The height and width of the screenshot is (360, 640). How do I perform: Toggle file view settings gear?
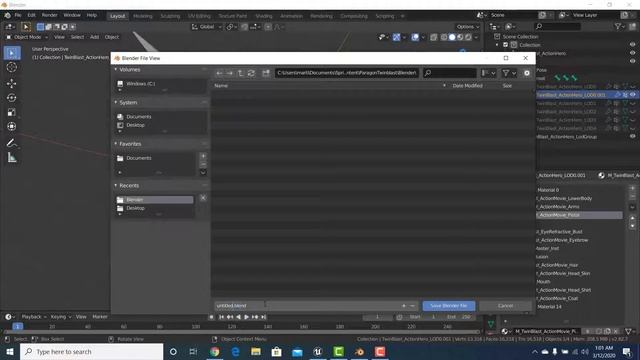pos(527,73)
